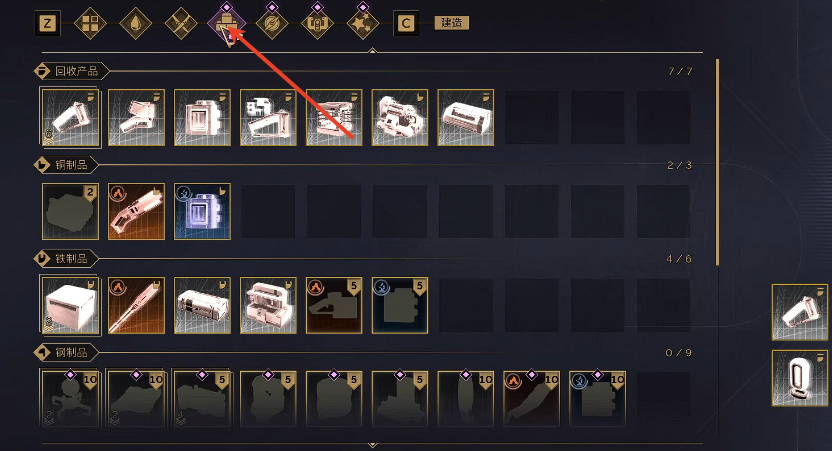Viewport: 832px width, 451px height.
Task: Pick the first item in 回收产品 row
Action: (71, 117)
